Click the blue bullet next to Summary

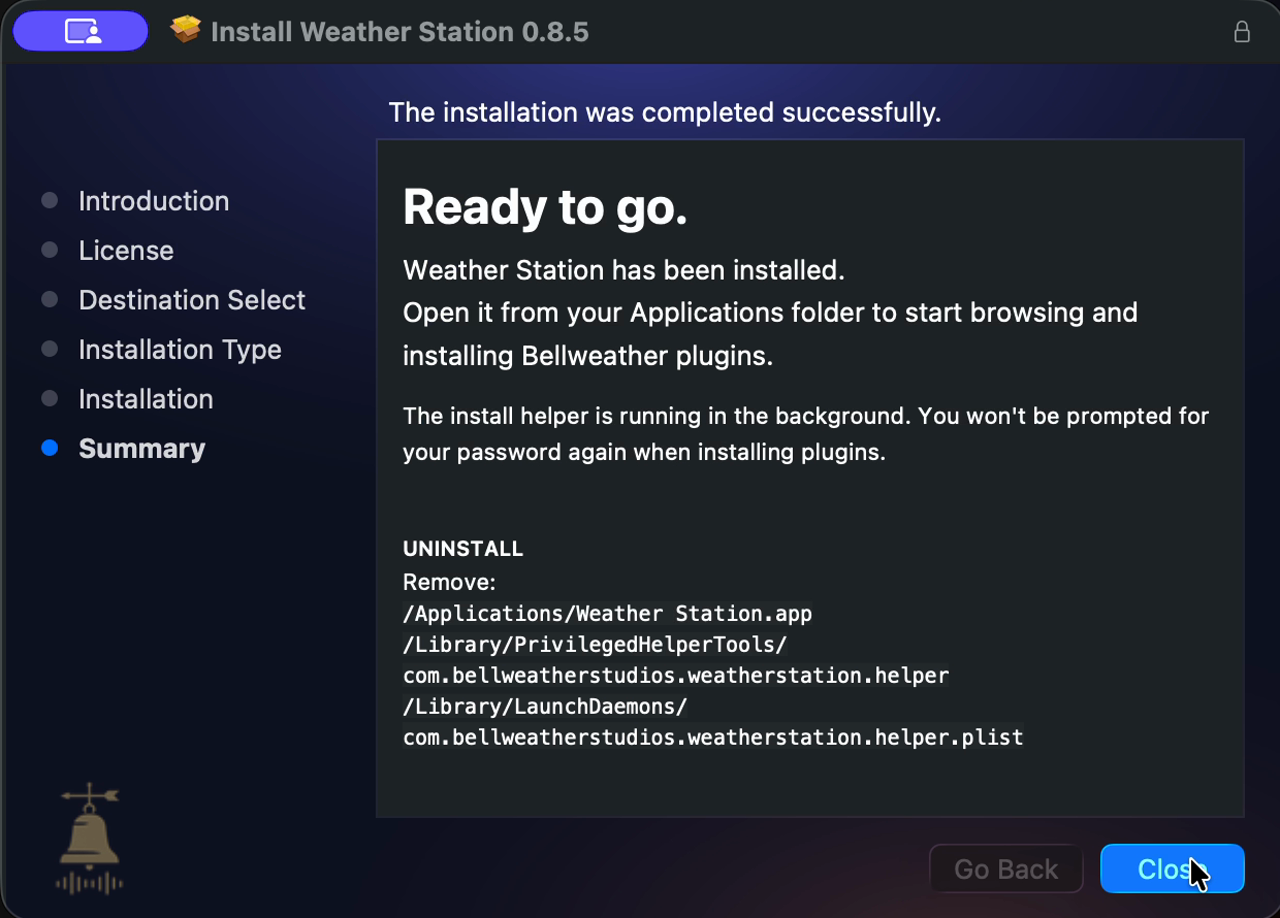point(49,448)
